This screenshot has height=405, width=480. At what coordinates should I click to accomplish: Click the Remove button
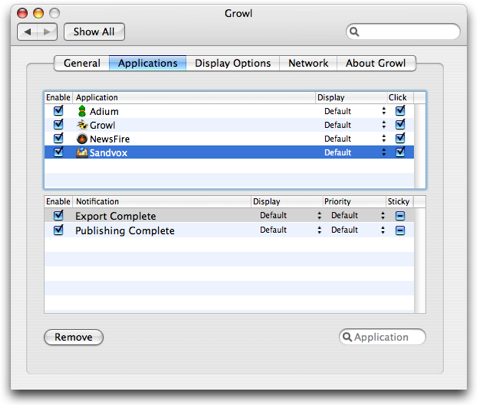74,337
